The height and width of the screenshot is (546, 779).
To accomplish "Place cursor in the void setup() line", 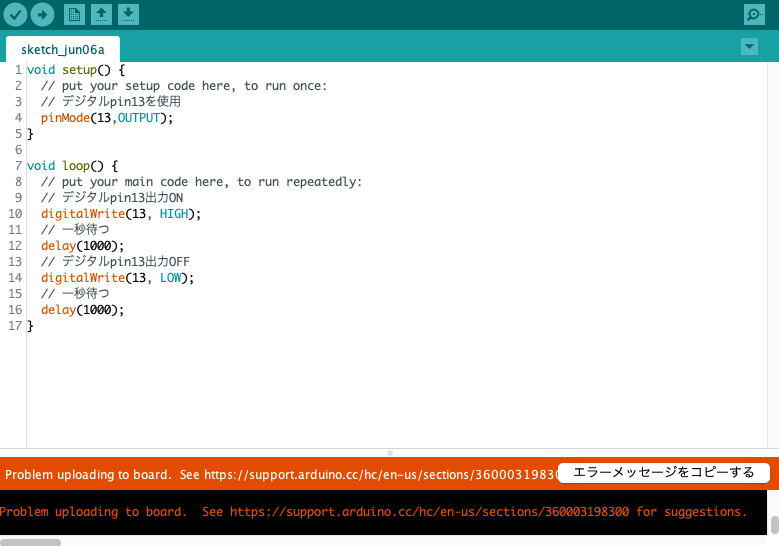I will 75,70.
